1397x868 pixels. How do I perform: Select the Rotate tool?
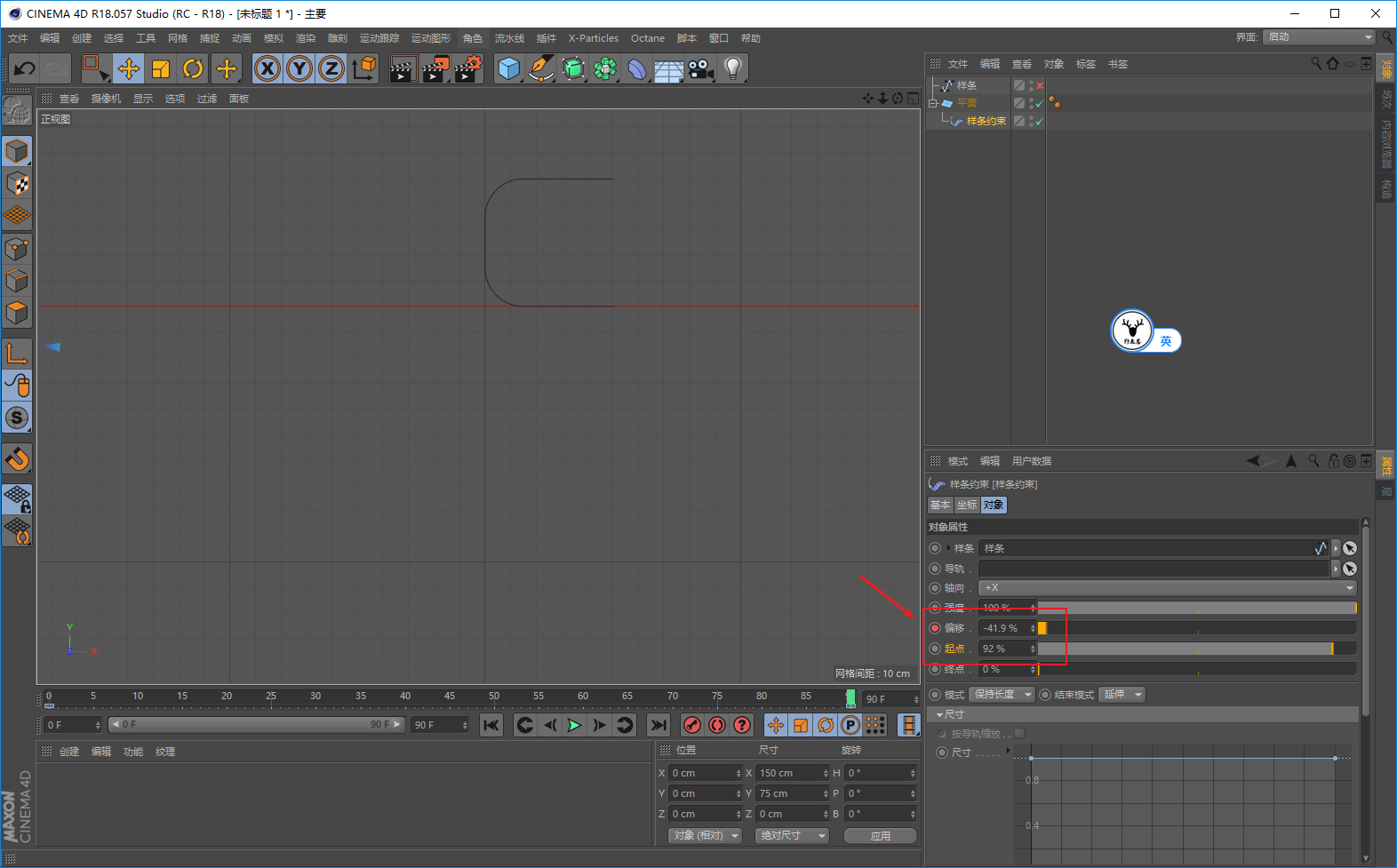pyautogui.click(x=193, y=68)
